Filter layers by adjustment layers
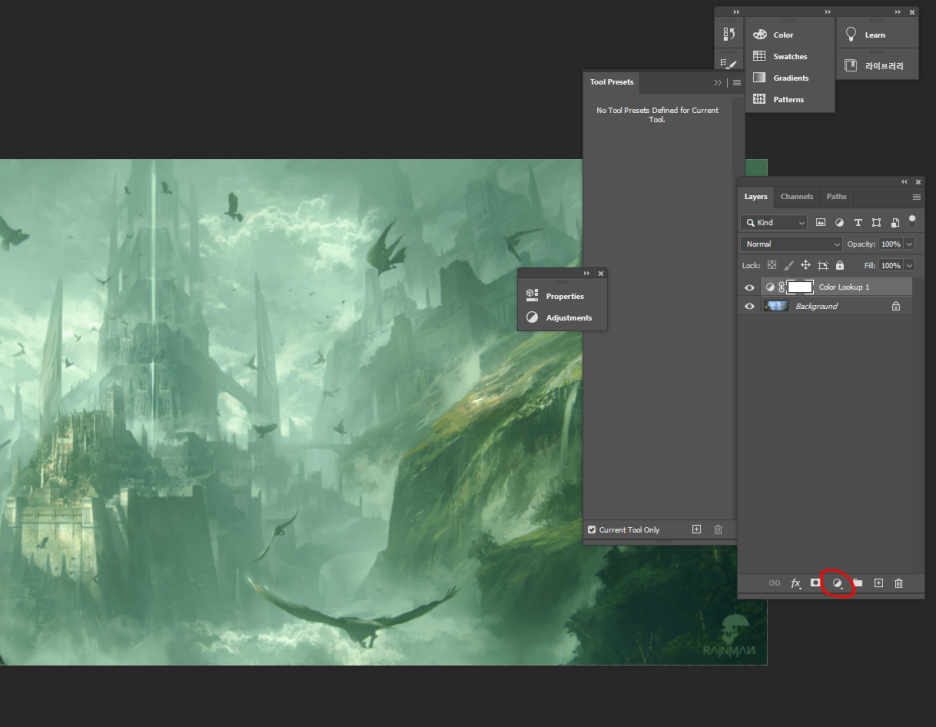 (839, 223)
